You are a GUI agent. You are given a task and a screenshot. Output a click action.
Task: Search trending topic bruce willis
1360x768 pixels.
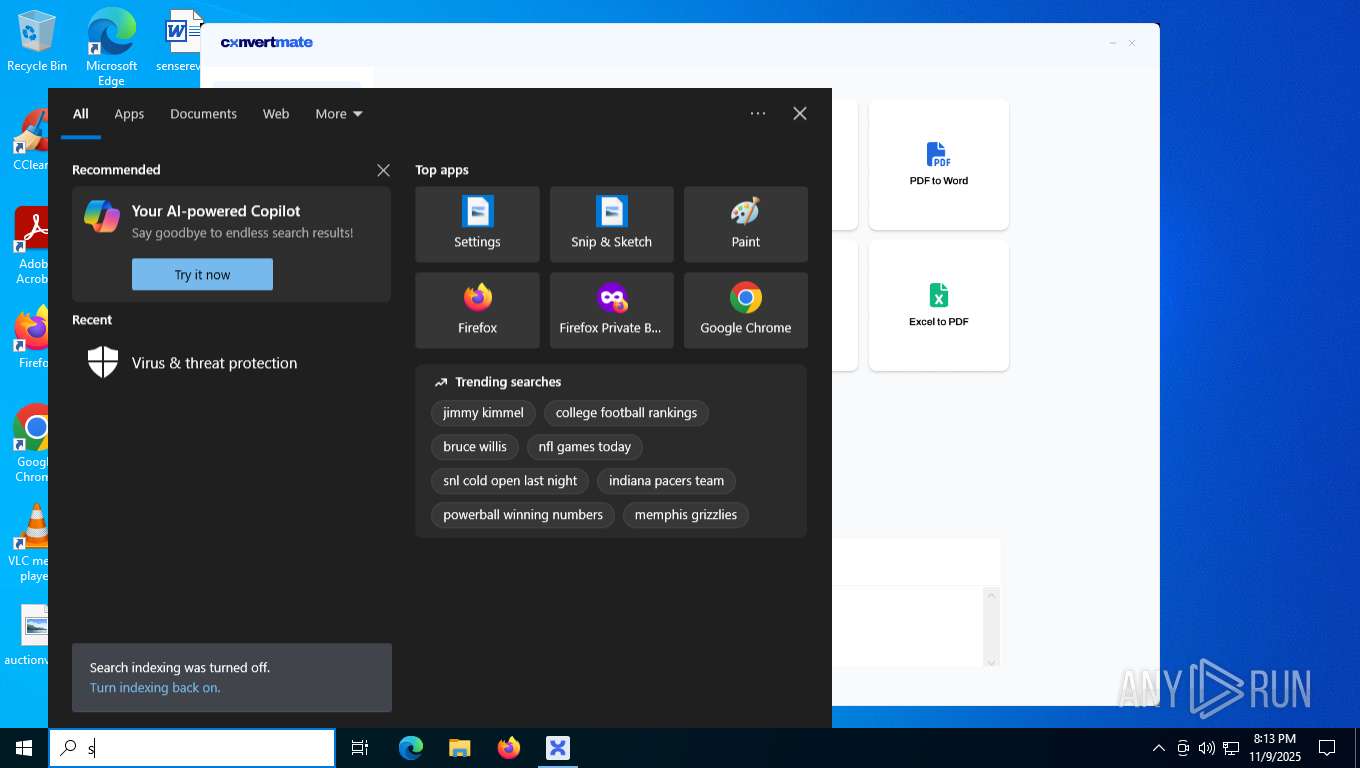tap(475, 447)
